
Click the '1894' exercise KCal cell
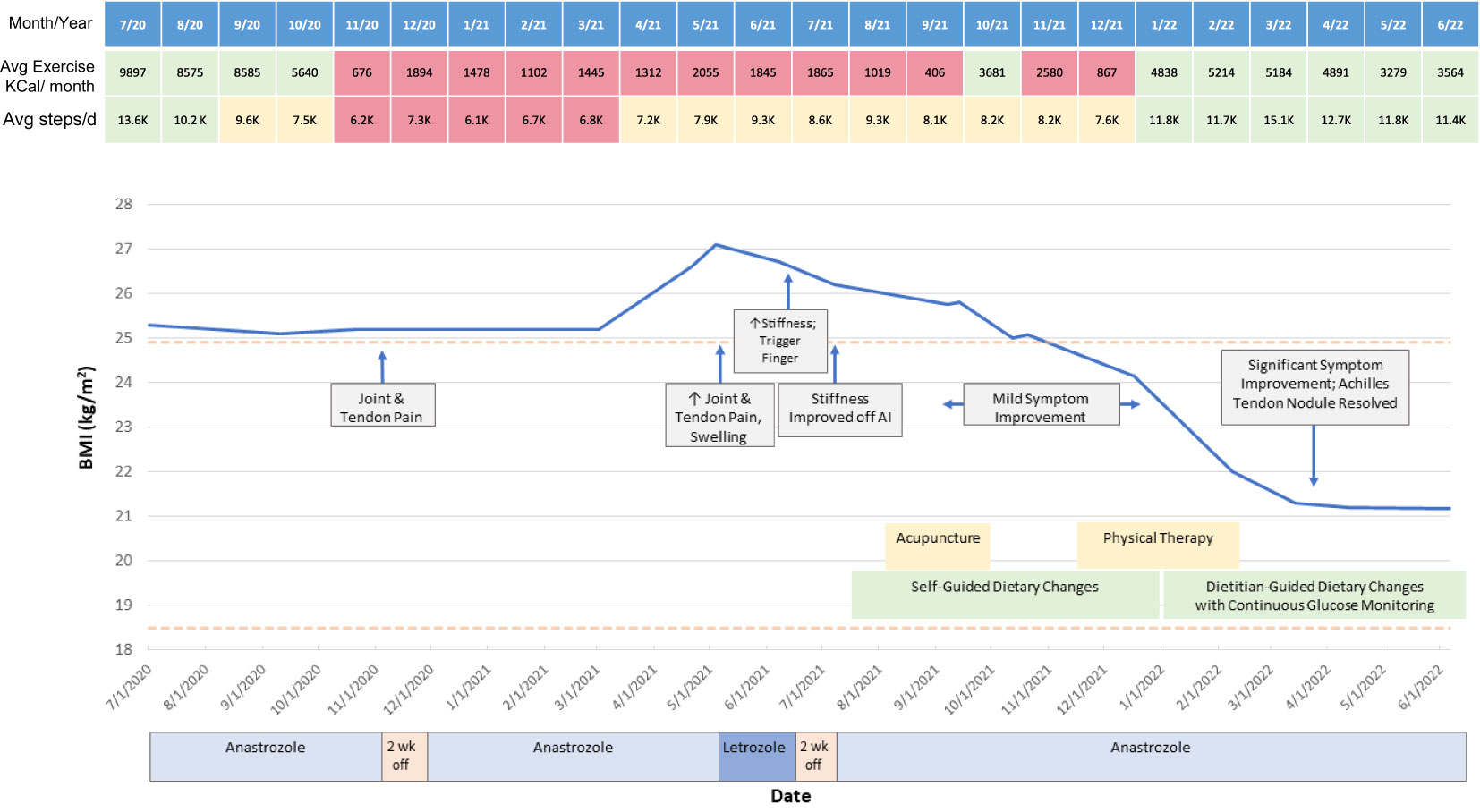coord(419,72)
